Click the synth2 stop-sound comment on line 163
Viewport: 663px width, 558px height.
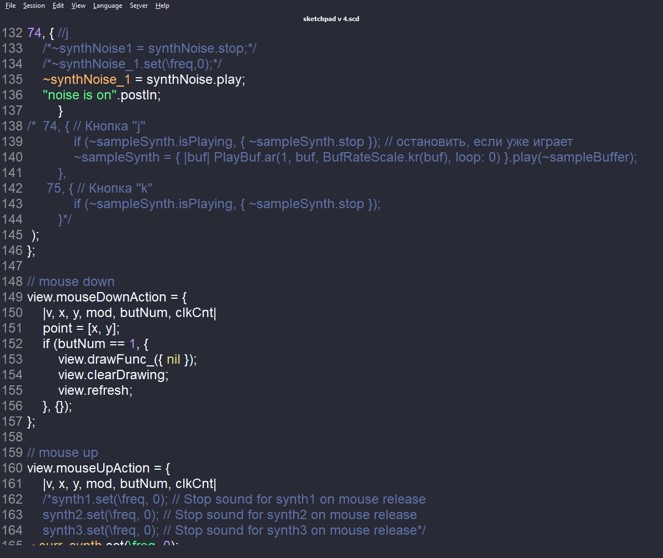[x=230, y=515]
